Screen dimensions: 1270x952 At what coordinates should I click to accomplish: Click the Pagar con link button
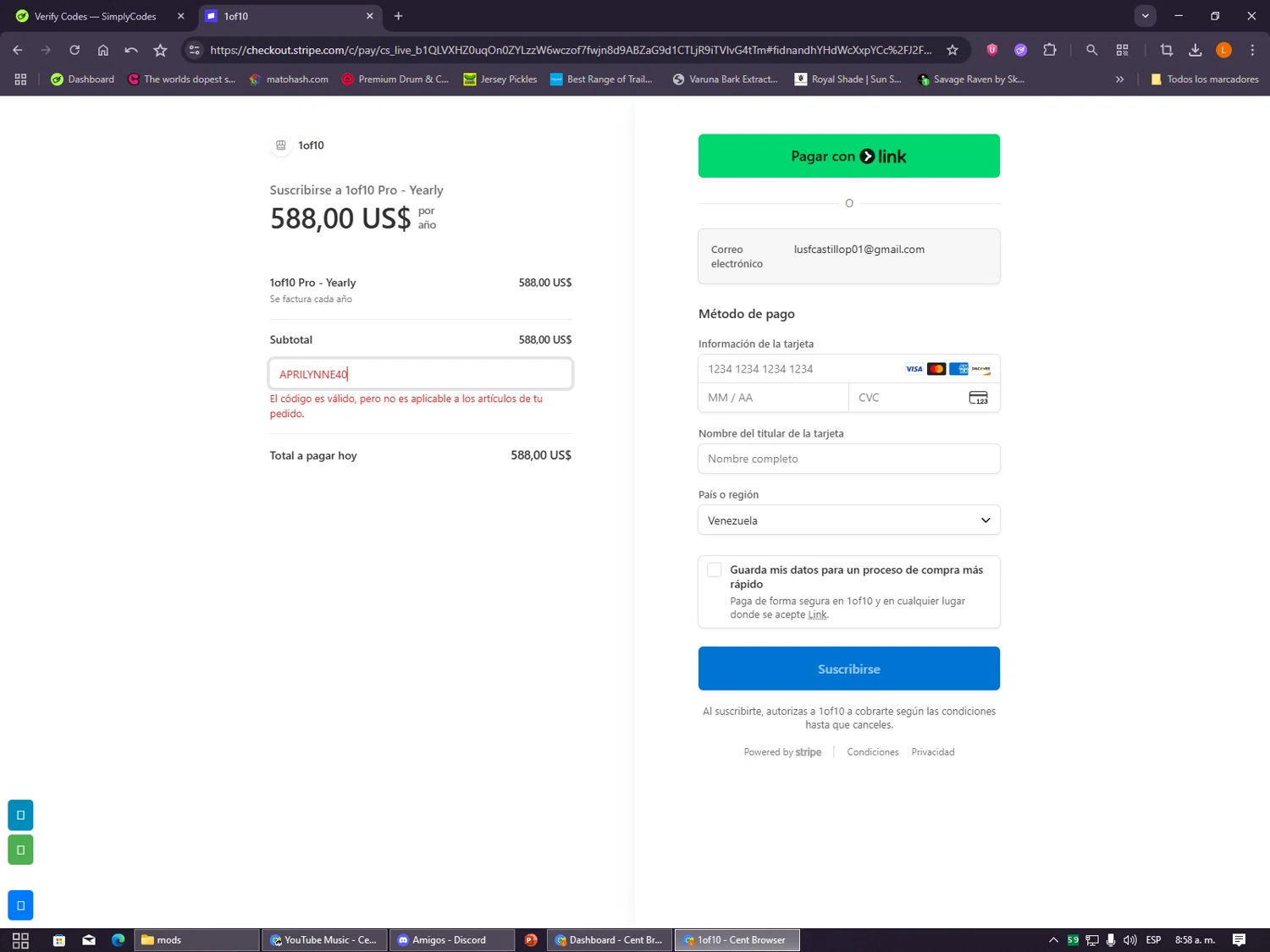click(849, 156)
